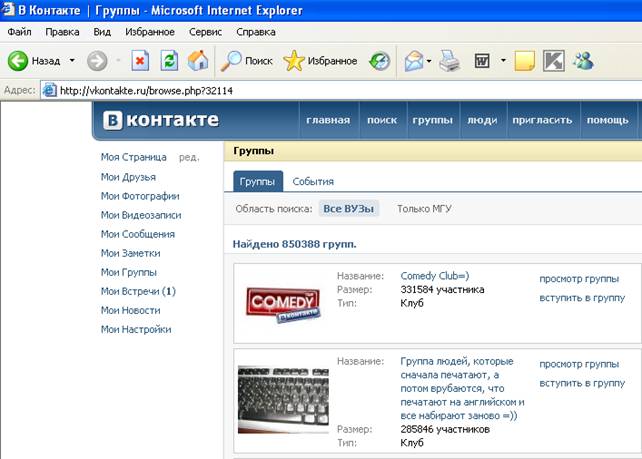Expand the Word edit button dropdown arrow
Image resolution: width=642 pixels, height=459 pixels.
pos(499,61)
